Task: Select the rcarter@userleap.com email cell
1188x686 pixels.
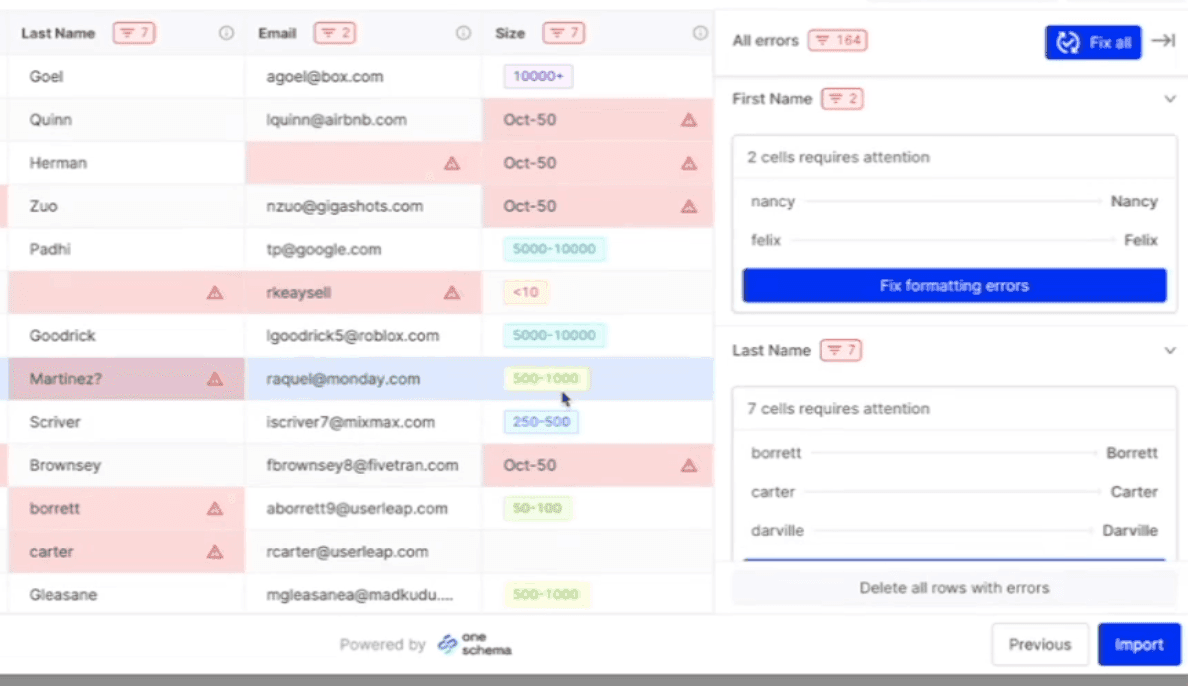Action: click(363, 552)
